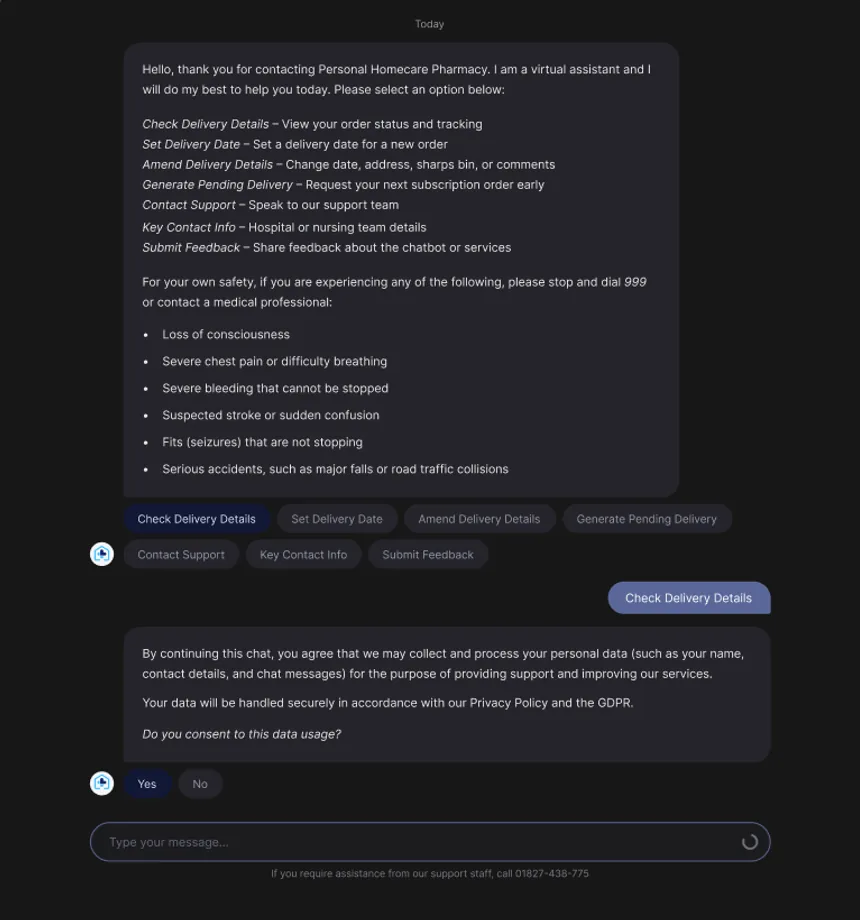Select the Key Contact Info chip
Screen dimensions: 860x920
pyautogui.click(x=303, y=554)
